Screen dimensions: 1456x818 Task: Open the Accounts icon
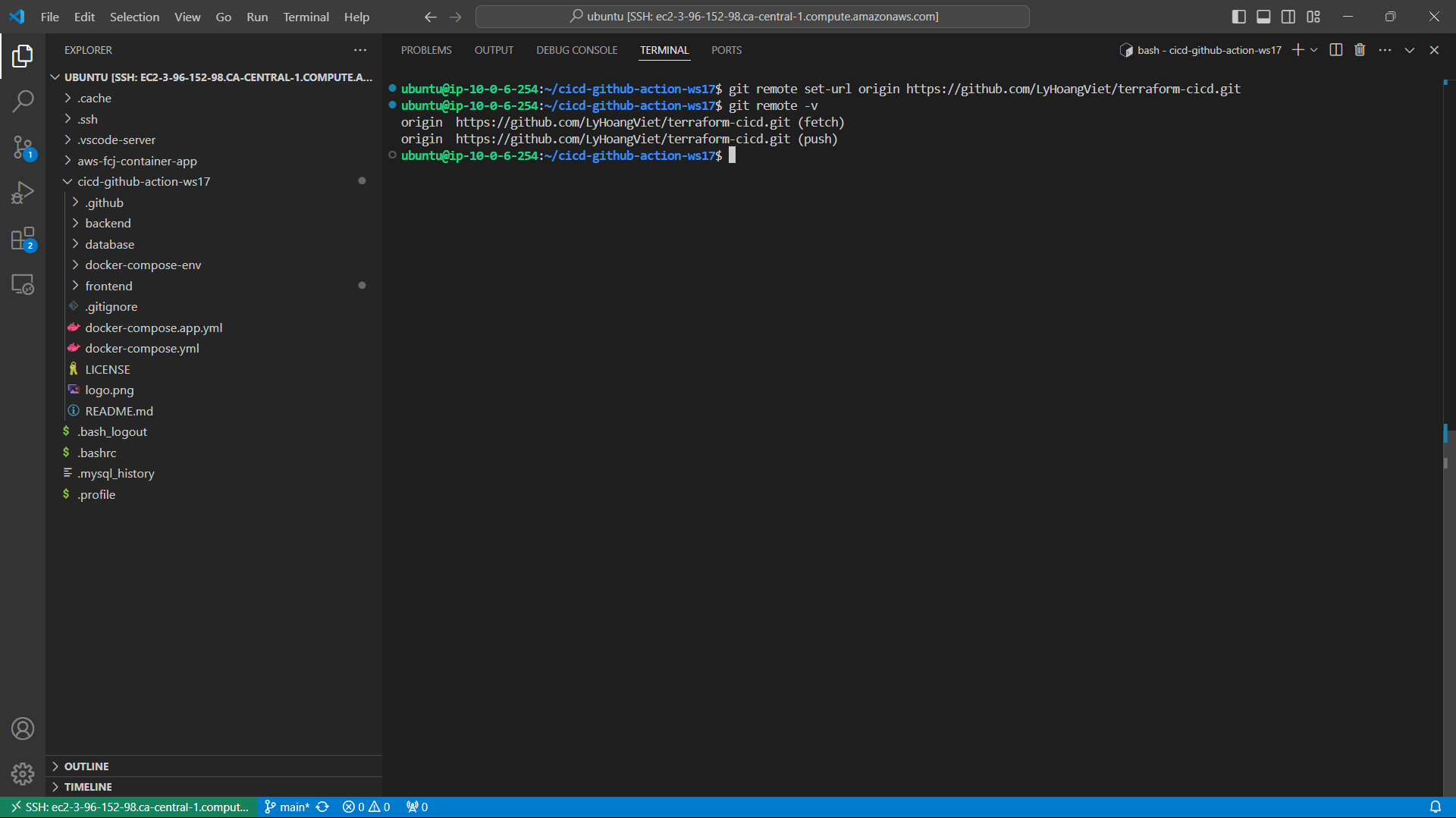(23, 729)
